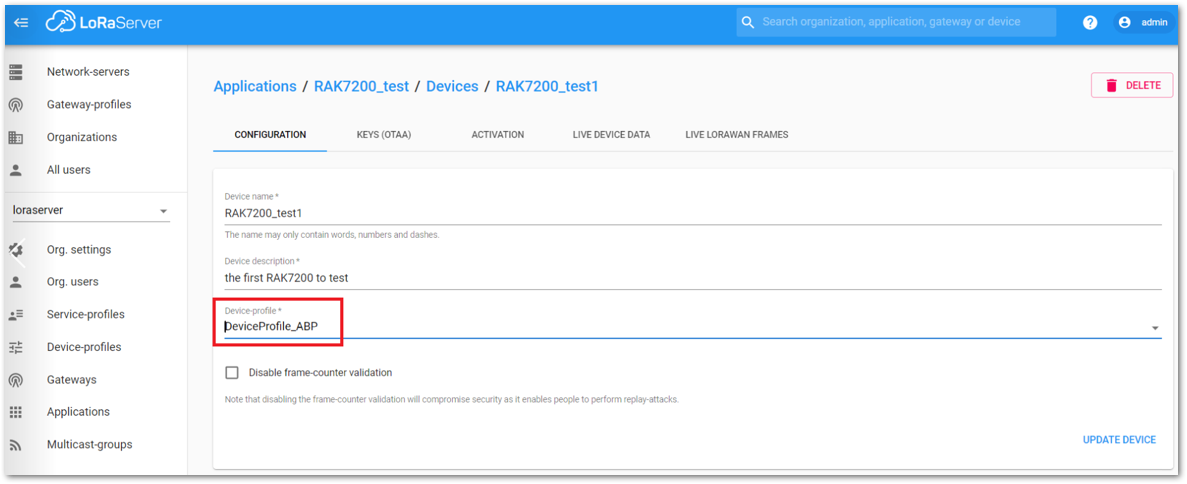
Task: Open Org. users in the sidebar
Action: click(73, 282)
